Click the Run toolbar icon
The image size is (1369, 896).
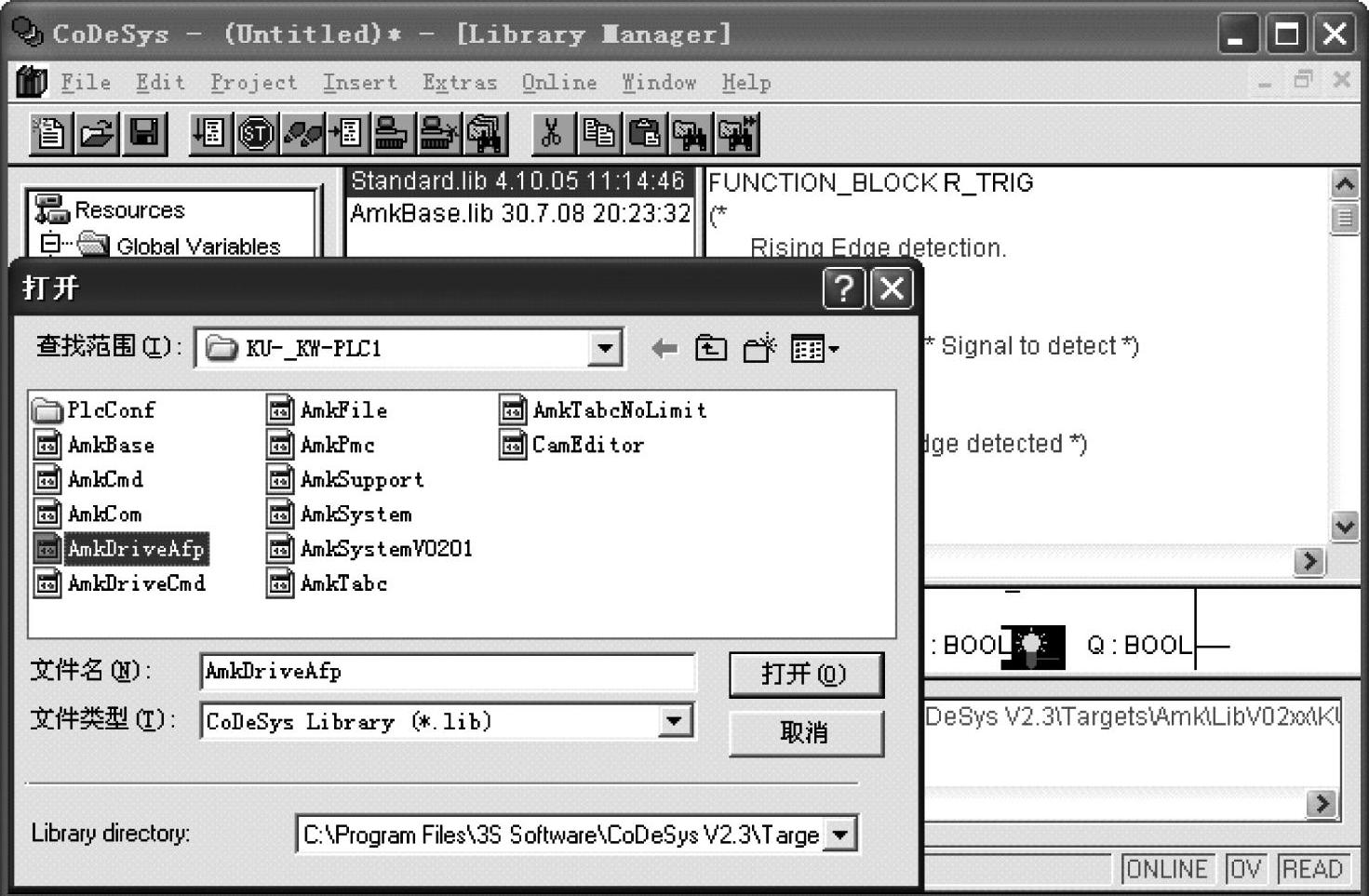[208, 134]
